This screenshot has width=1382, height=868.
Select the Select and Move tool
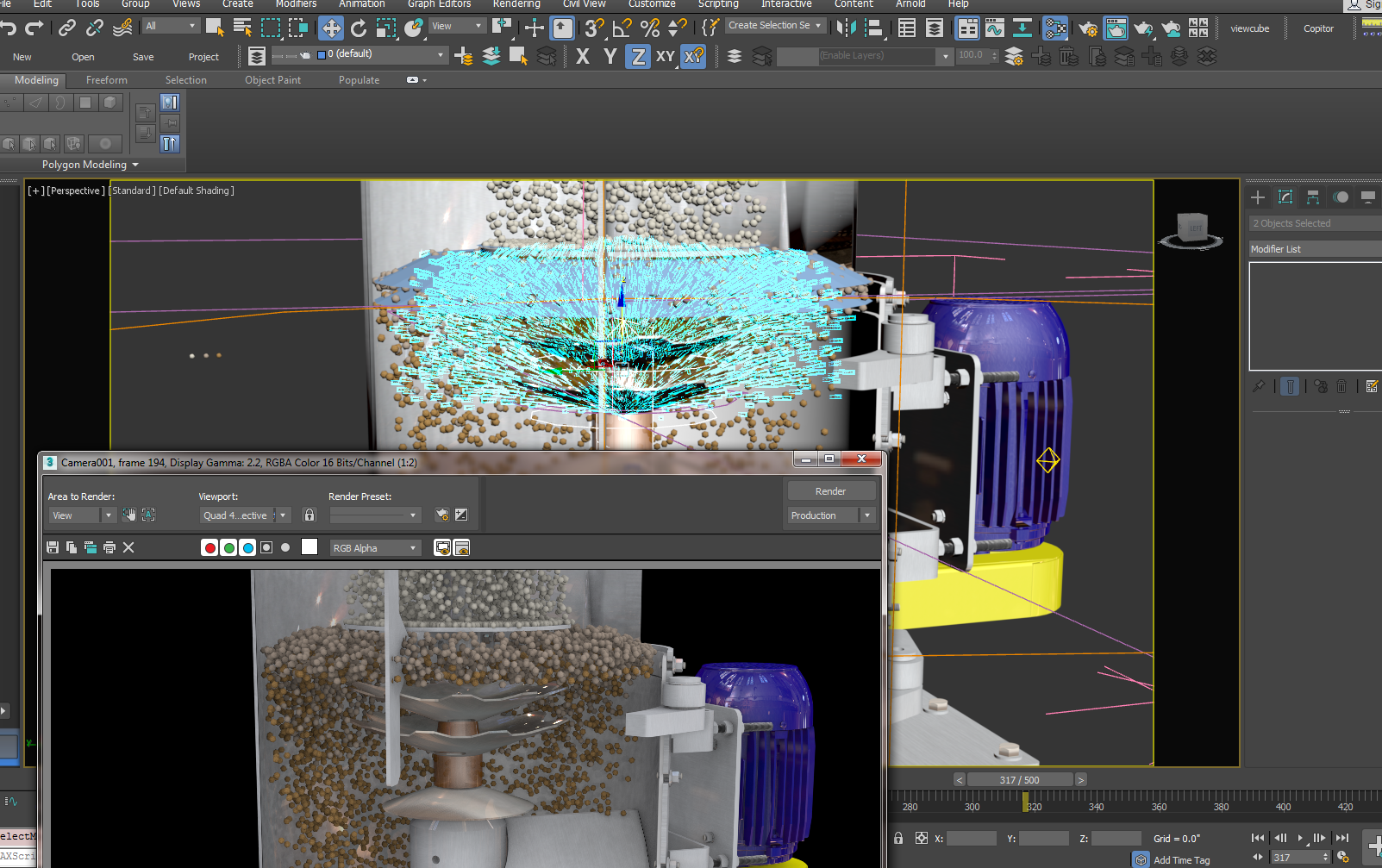coord(331,28)
